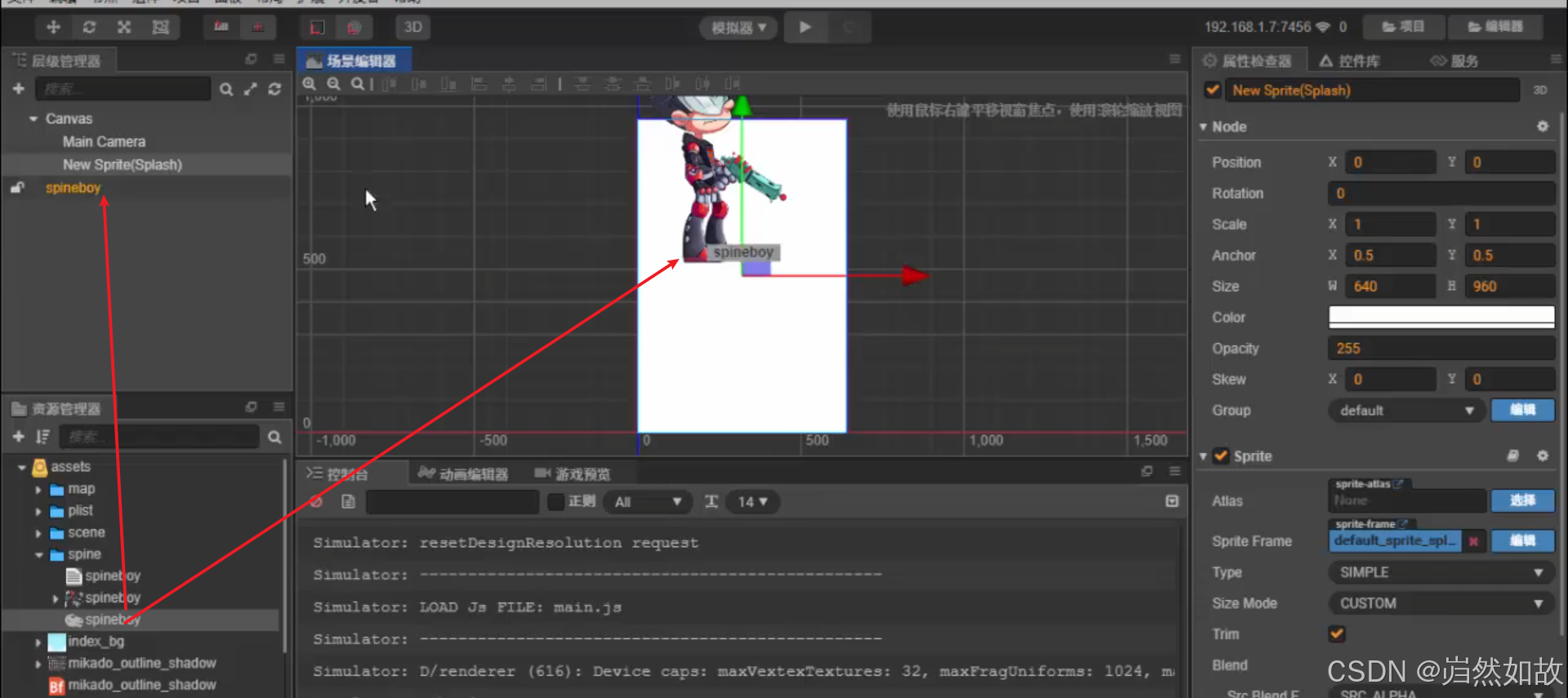Open the Group default dropdown

click(x=1405, y=411)
